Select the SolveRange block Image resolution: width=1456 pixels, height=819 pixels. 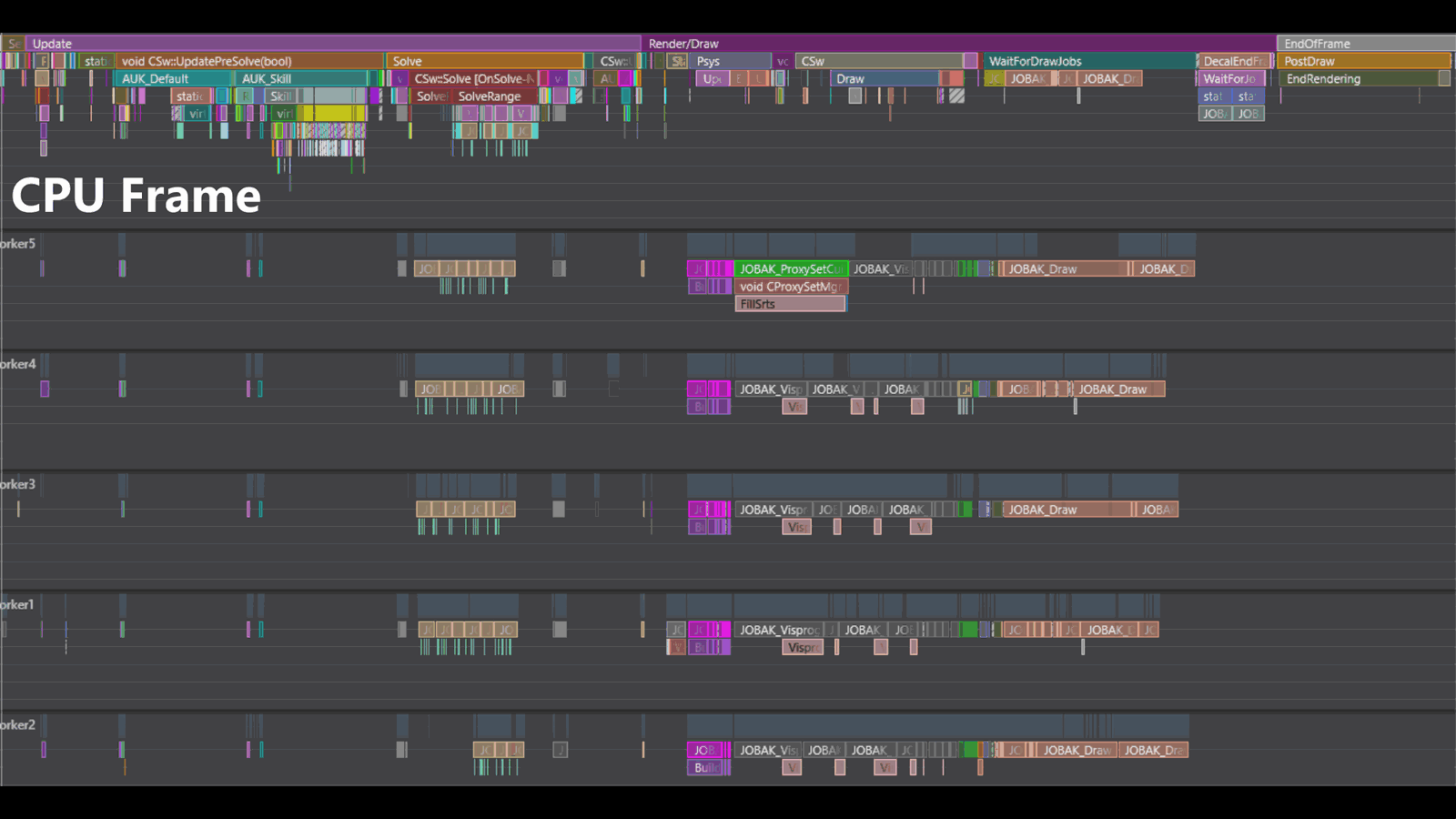pyautogui.click(x=495, y=96)
